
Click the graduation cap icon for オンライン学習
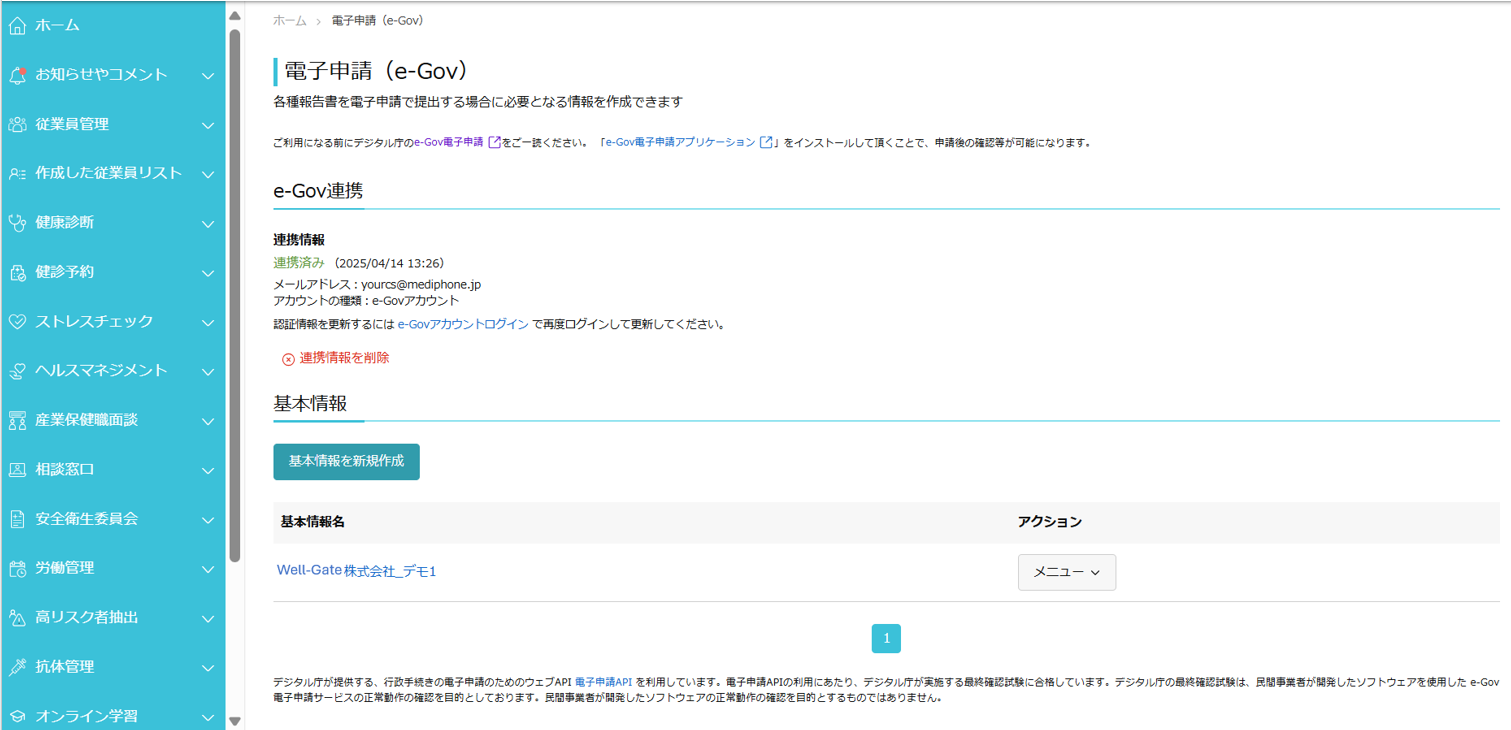click(17, 717)
